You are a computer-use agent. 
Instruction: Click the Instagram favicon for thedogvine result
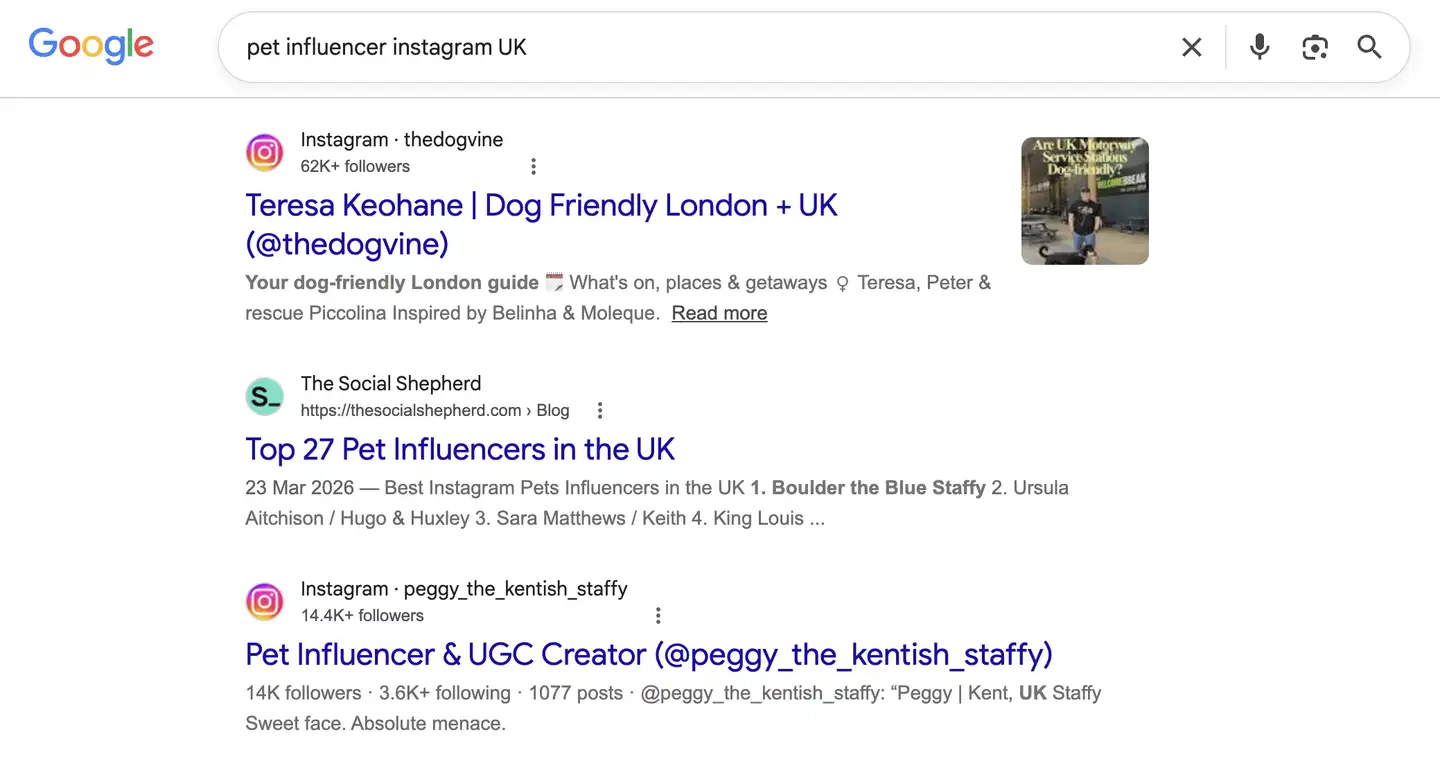(265, 152)
